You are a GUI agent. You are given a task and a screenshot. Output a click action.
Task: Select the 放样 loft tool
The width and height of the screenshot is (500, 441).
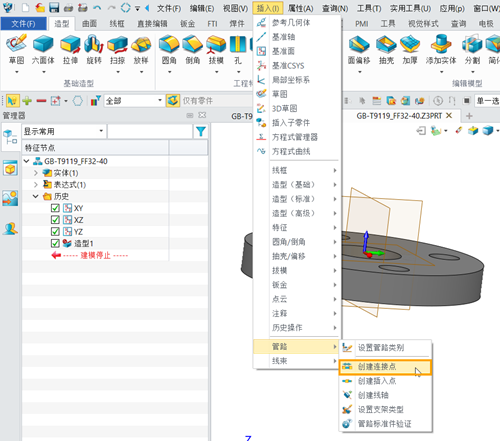pyautogui.click(x=141, y=49)
